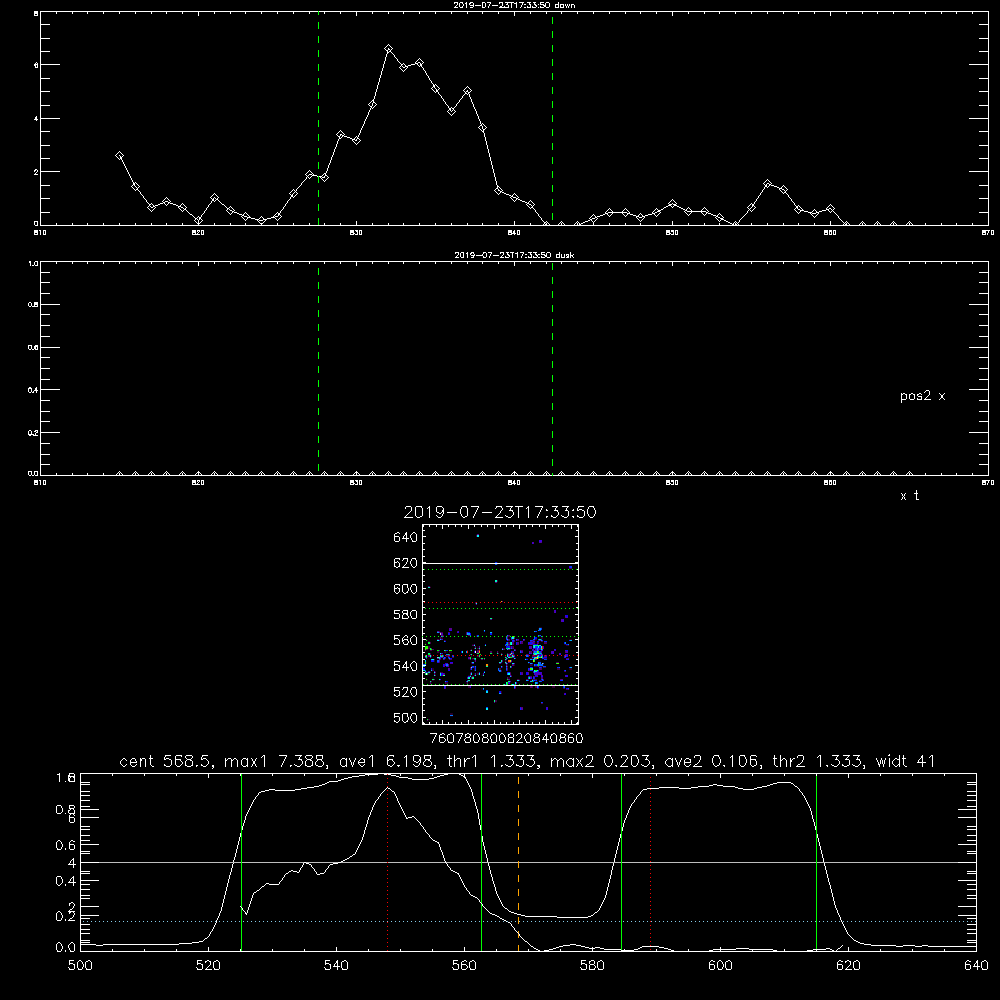The width and height of the screenshot is (1000, 1000).
Task: Click bottom plot x-axis label 540
Action: (x=336, y=966)
